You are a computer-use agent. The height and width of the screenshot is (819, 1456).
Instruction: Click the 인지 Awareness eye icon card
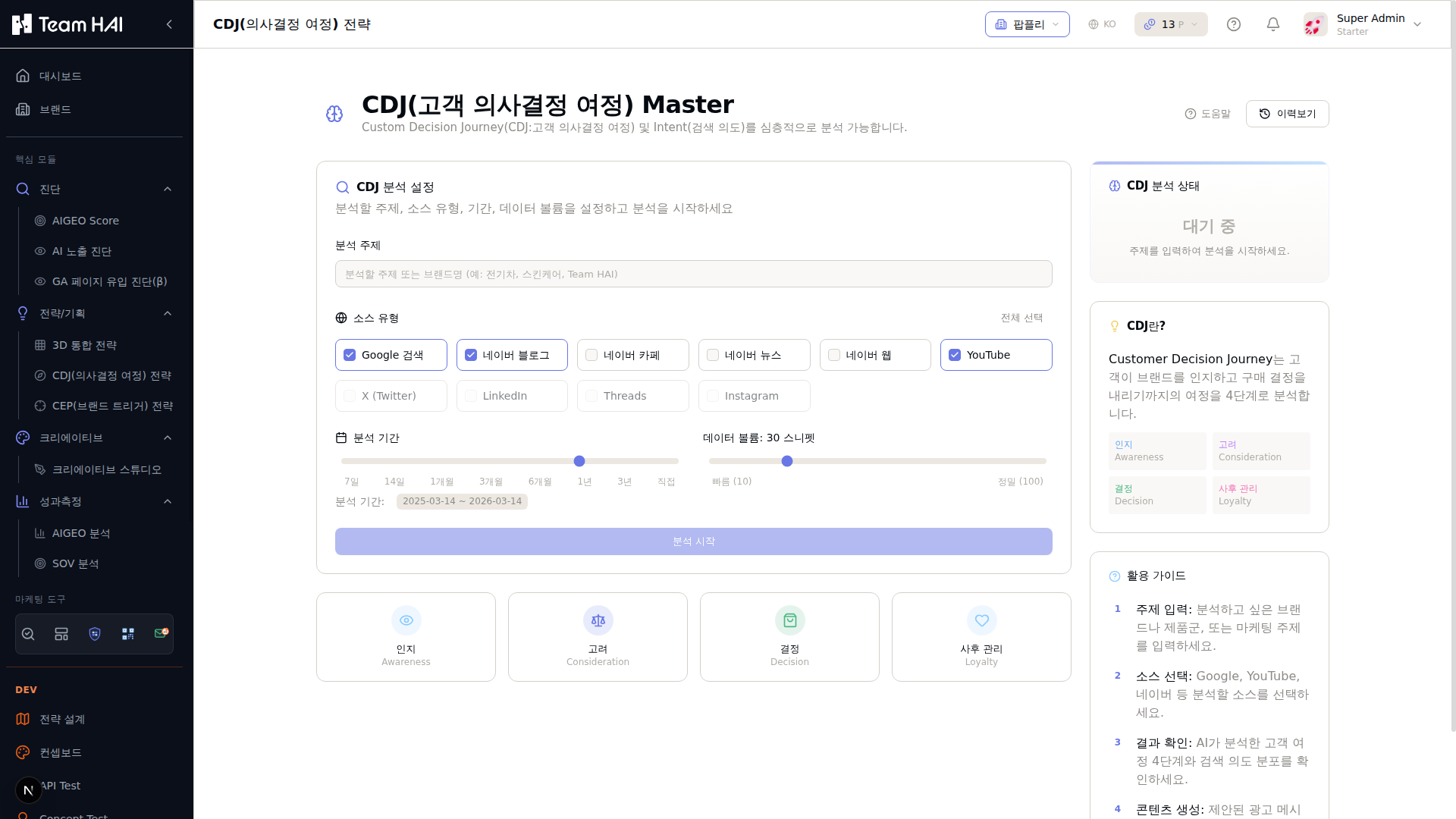coord(406,637)
